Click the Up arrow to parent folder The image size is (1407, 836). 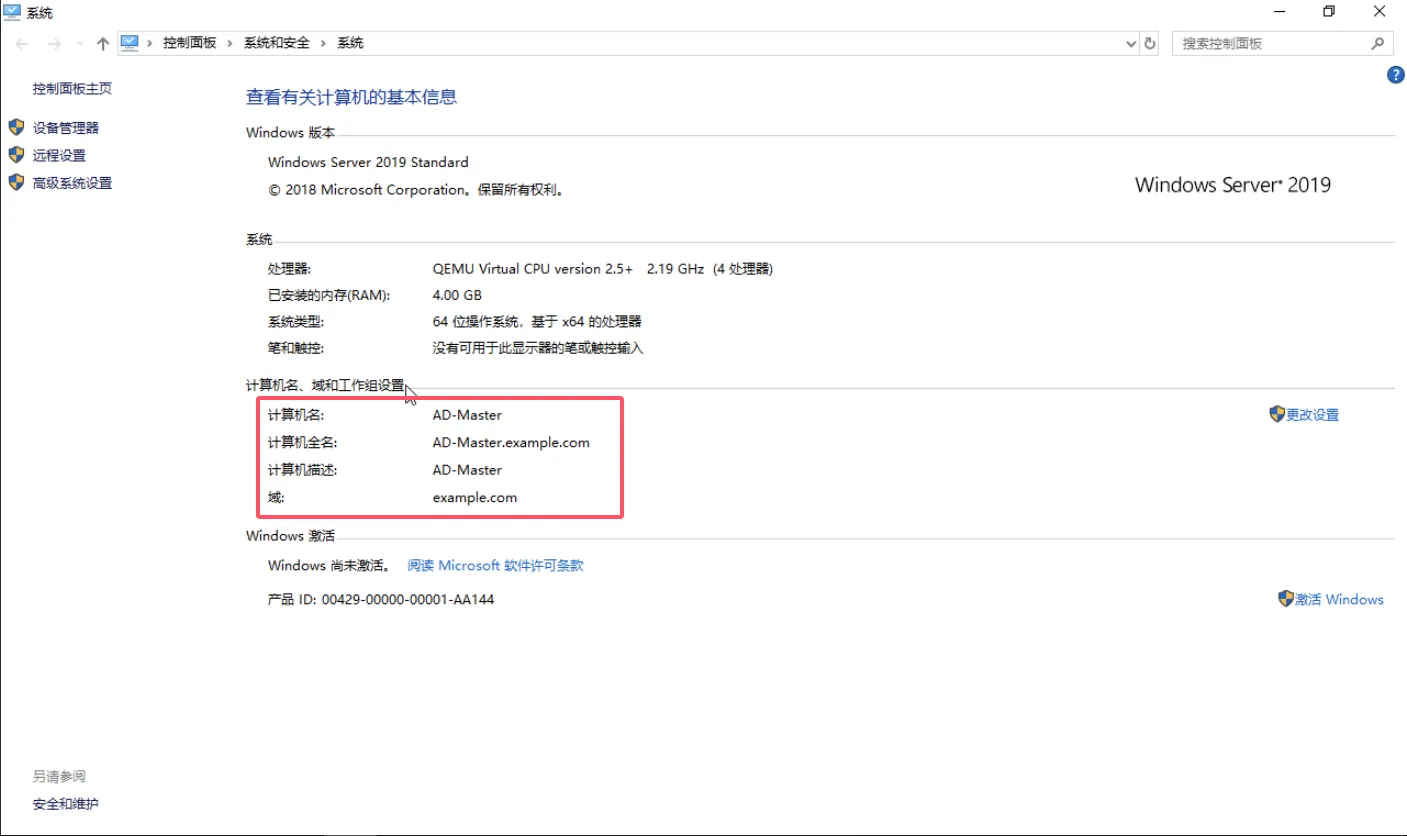coord(102,44)
